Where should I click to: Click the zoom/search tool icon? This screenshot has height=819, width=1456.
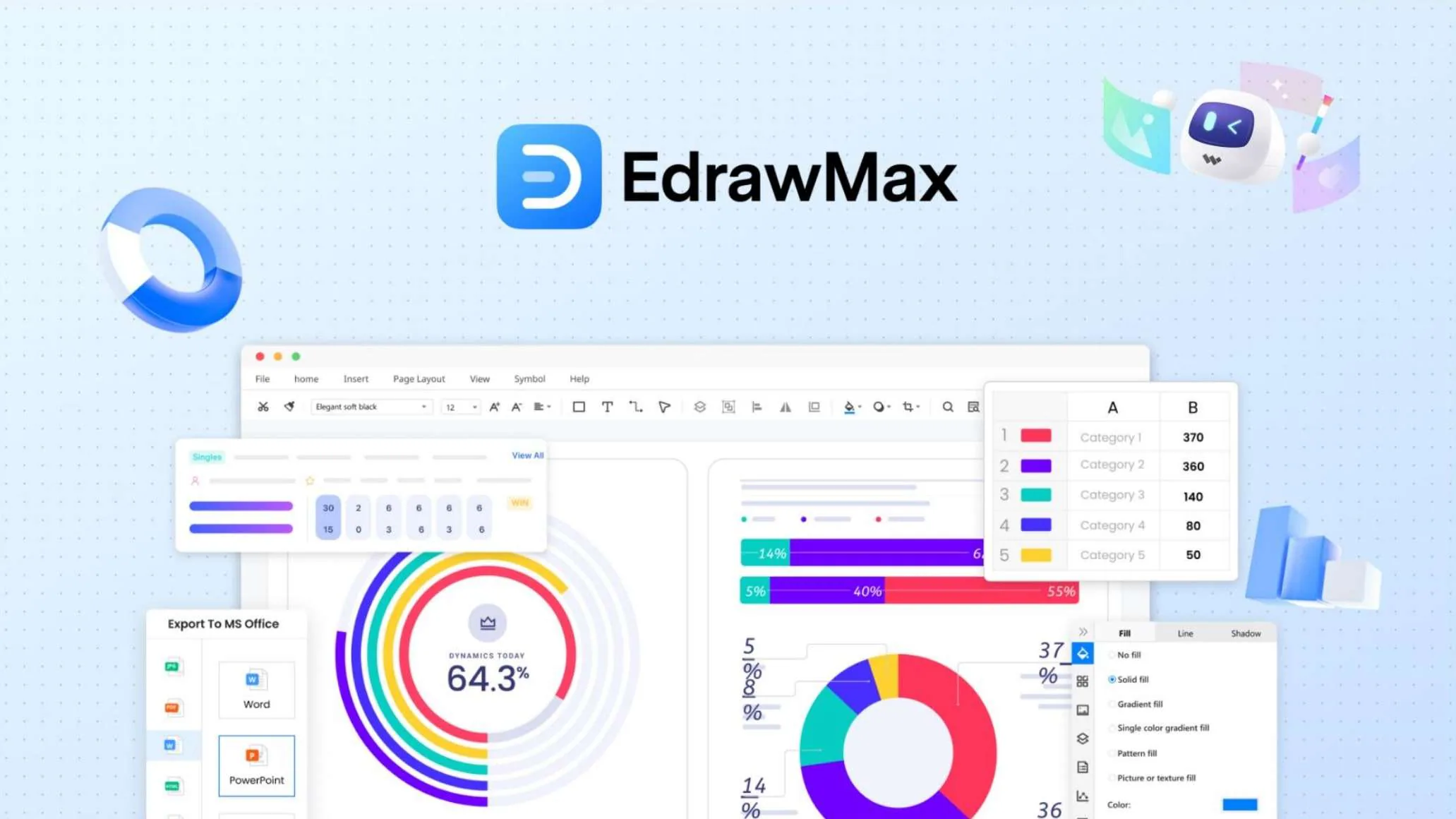947,406
